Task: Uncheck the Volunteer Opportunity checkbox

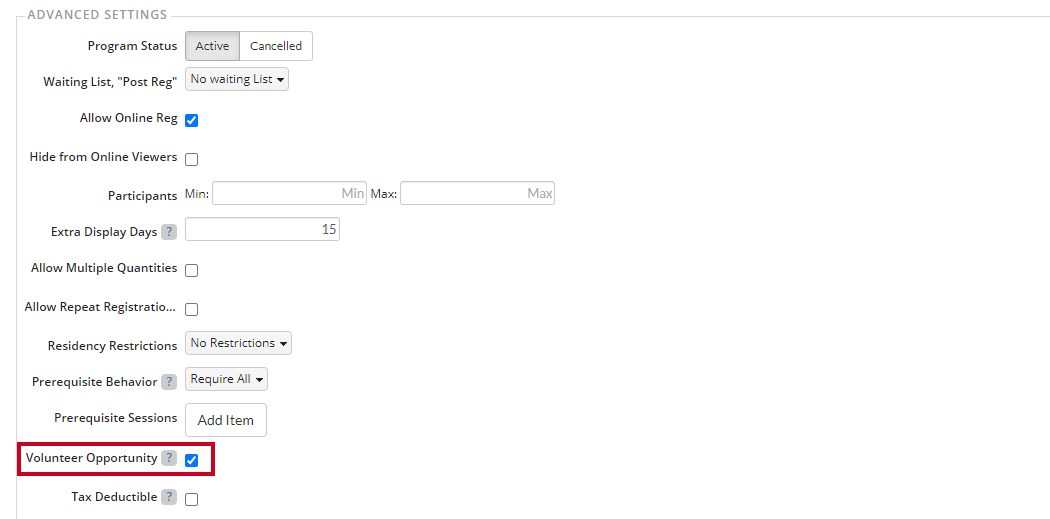Action: (192, 460)
